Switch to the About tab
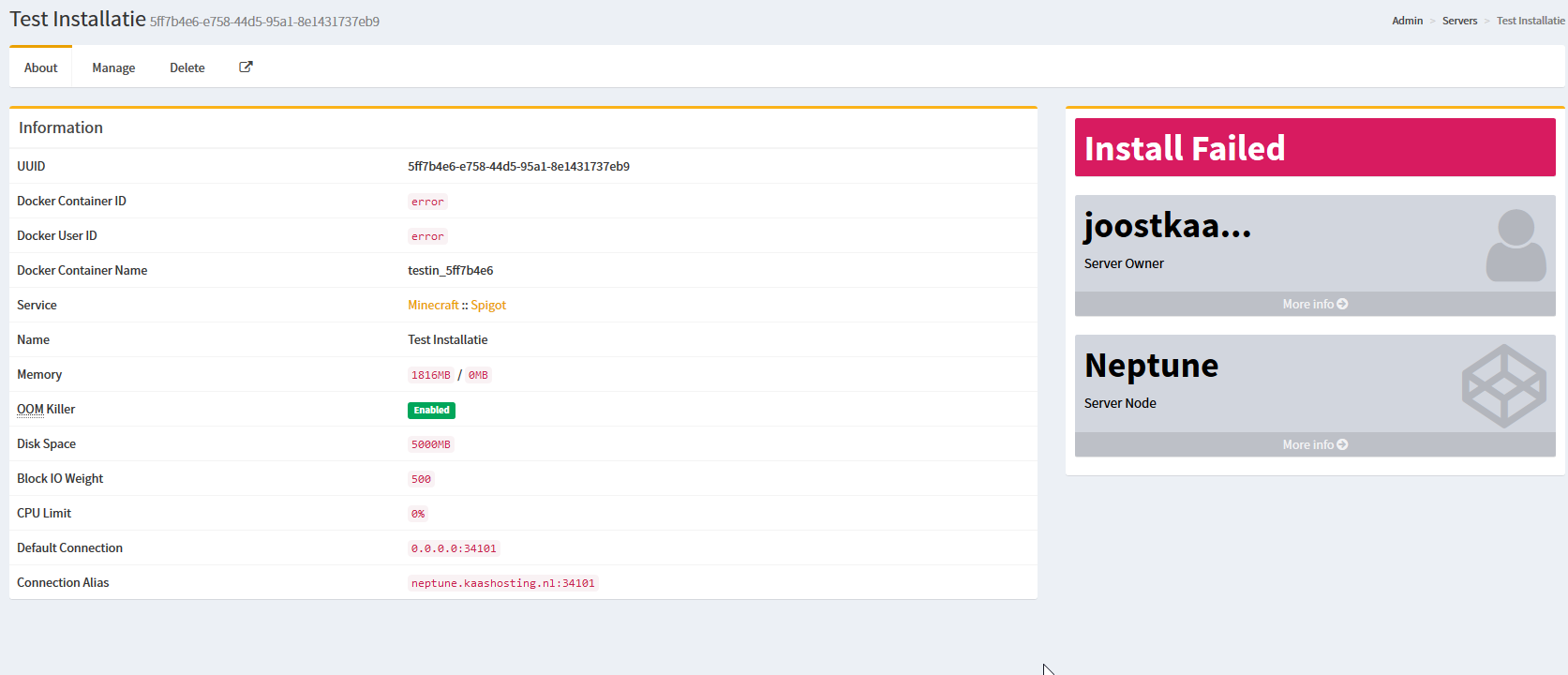Screen dimensions: 1568x675 tap(40, 67)
